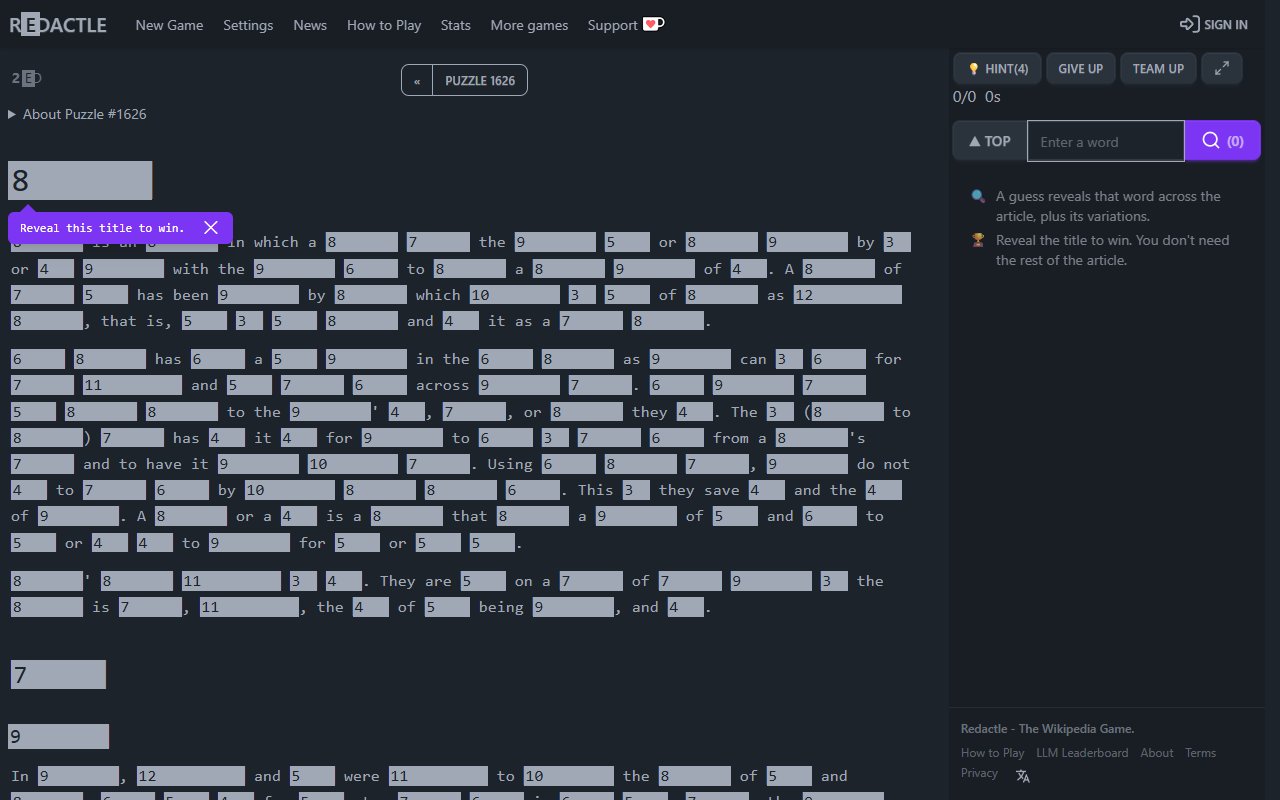Click the redacted 9-letter subsection heading block
The image size is (1280, 800).
[58, 737]
